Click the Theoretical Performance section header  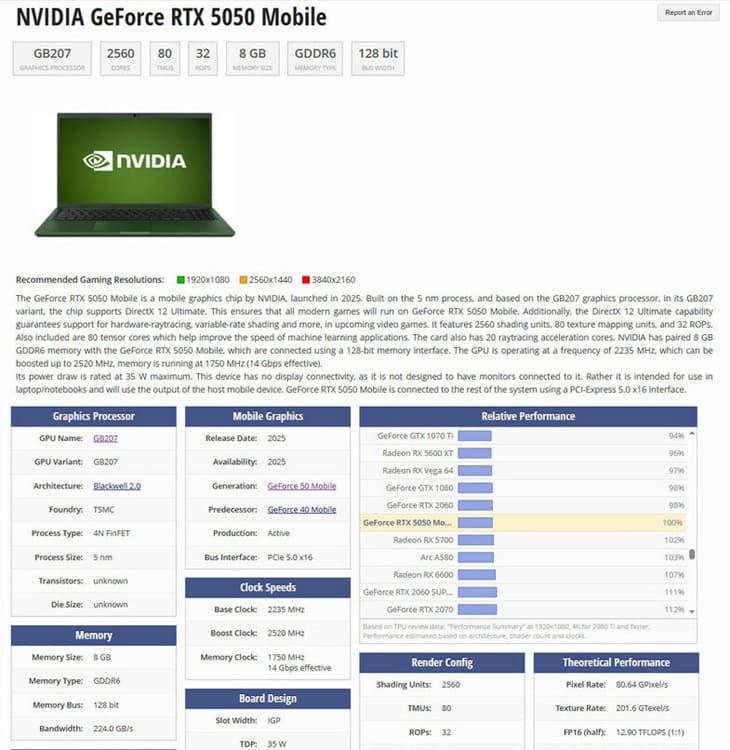coord(616,662)
